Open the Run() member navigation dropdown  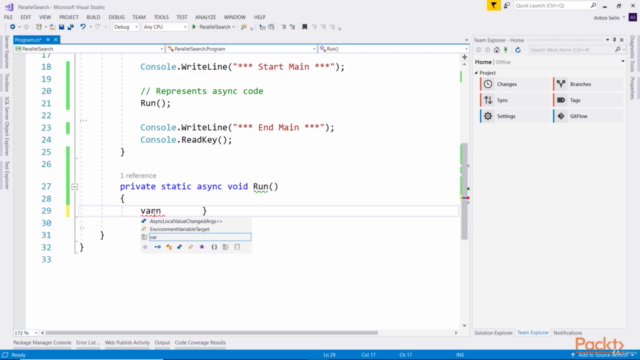(x=393, y=49)
